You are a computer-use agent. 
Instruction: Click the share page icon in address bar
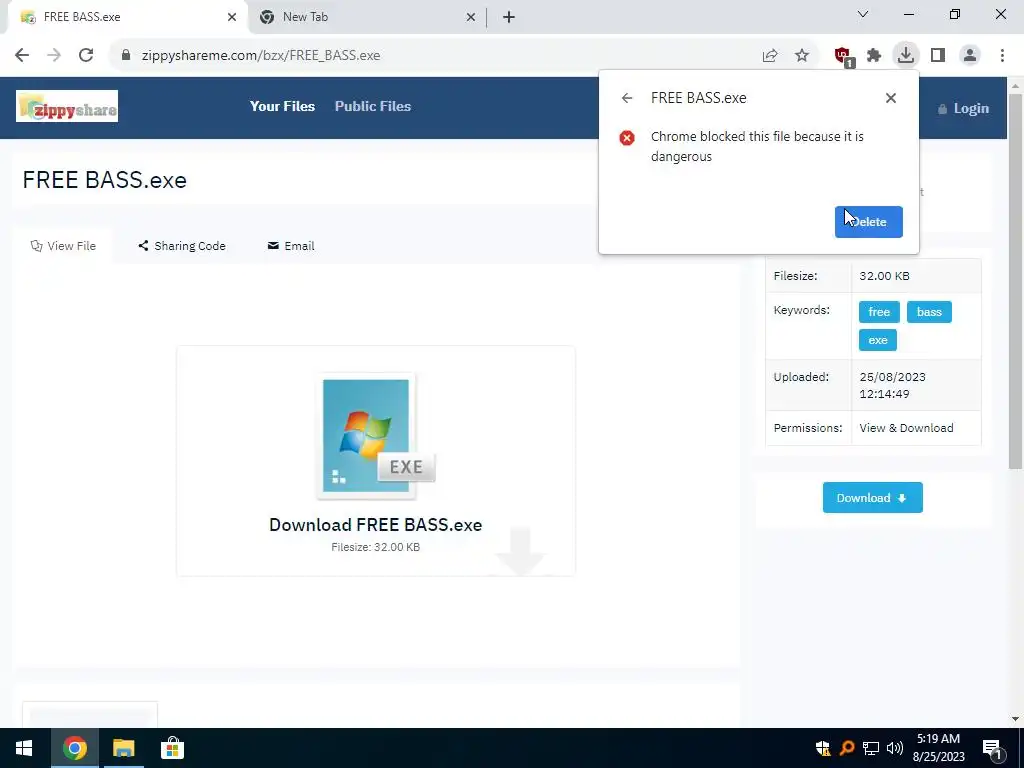770,56
